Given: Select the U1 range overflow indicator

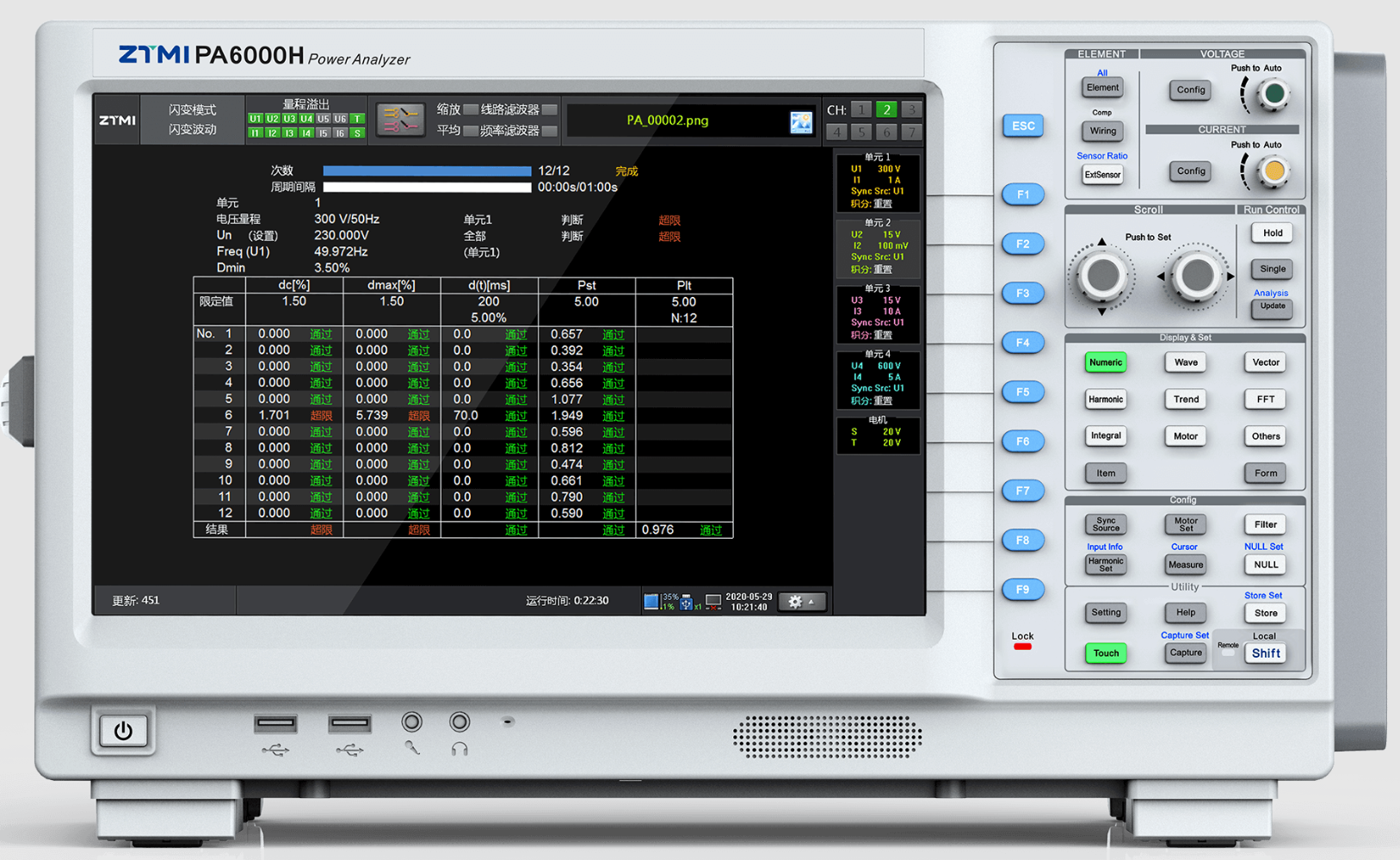Looking at the screenshot, I should click(256, 119).
